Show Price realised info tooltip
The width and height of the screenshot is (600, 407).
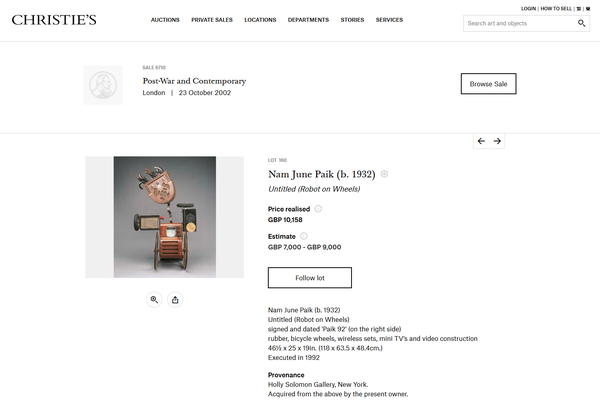pos(318,209)
